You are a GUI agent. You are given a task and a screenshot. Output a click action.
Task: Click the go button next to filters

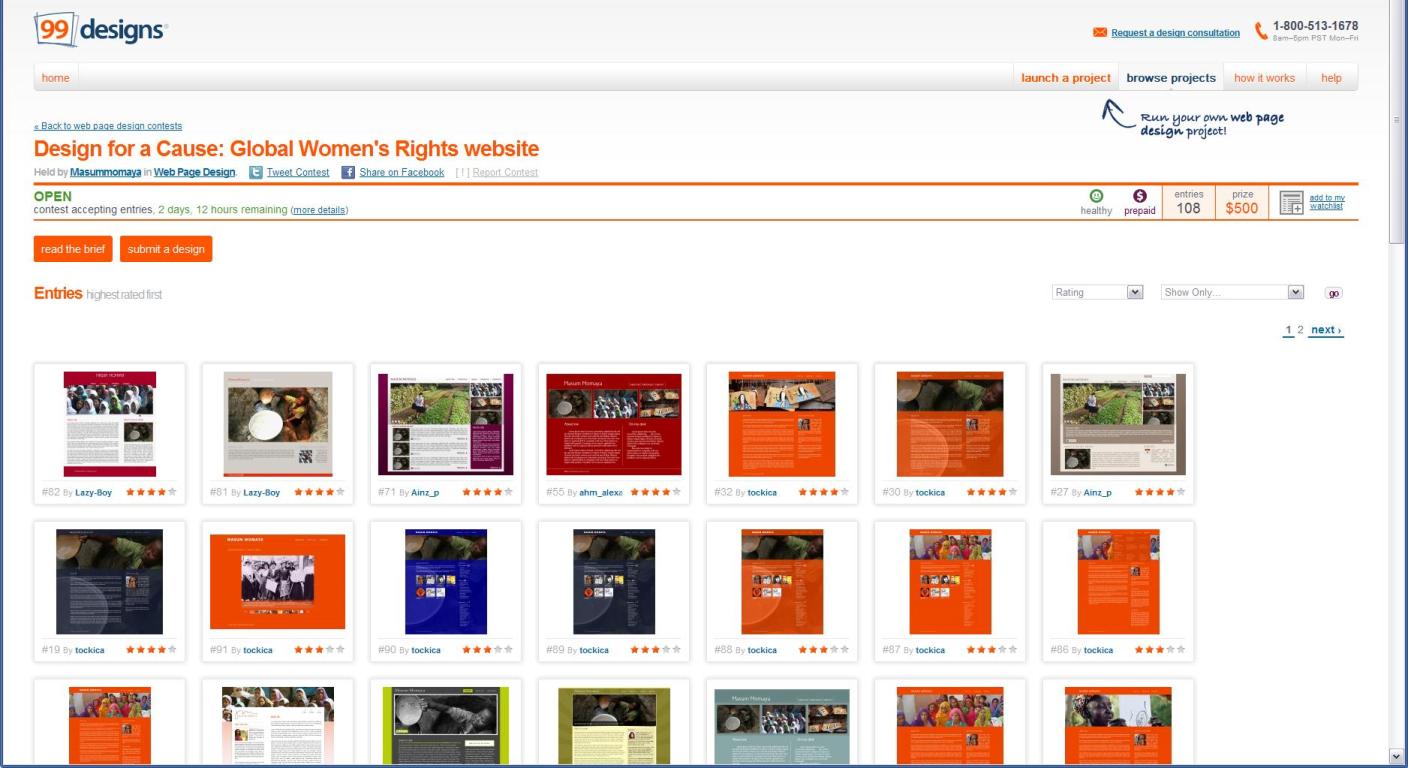(1333, 293)
